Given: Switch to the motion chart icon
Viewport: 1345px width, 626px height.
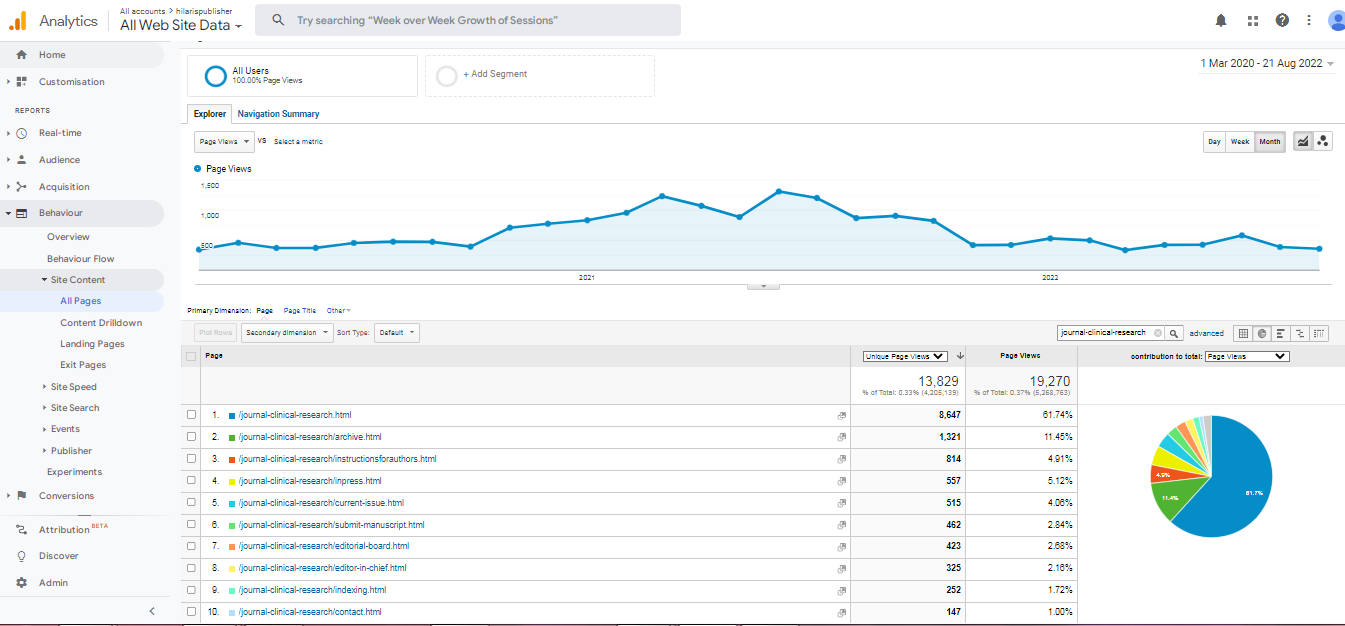Looking at the screenshot, I should pyautogui.click(x=1323, y=142).
